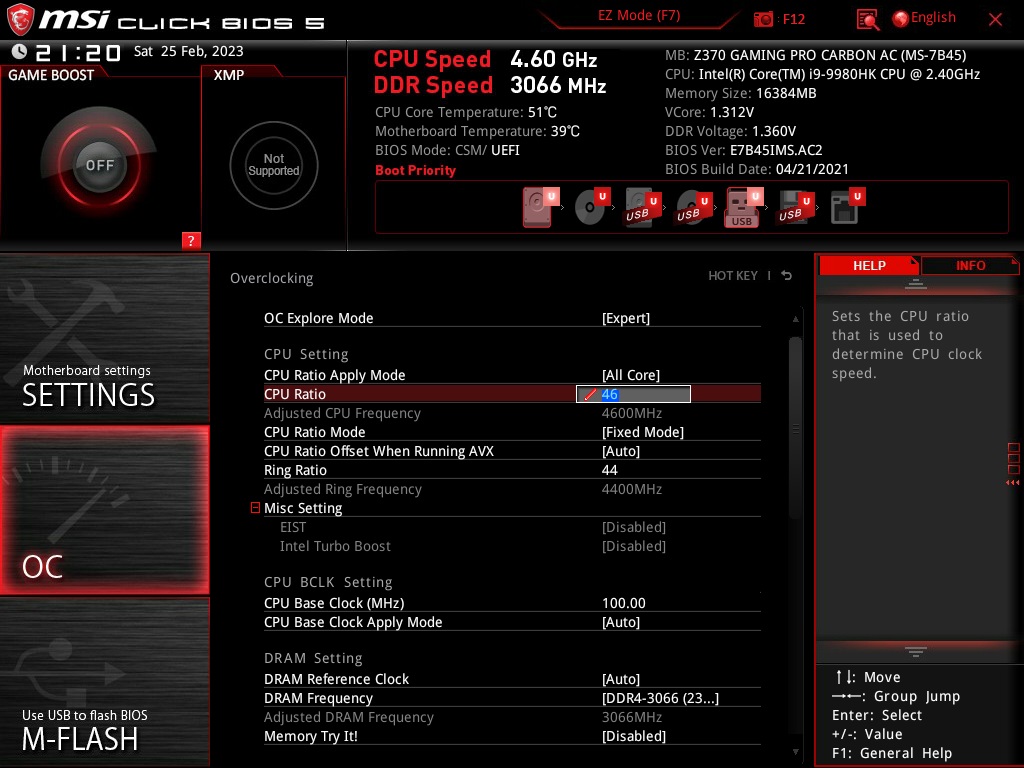Click the network boot device icon
Viewport: 1024px width, 768px height.
point(846,208)
